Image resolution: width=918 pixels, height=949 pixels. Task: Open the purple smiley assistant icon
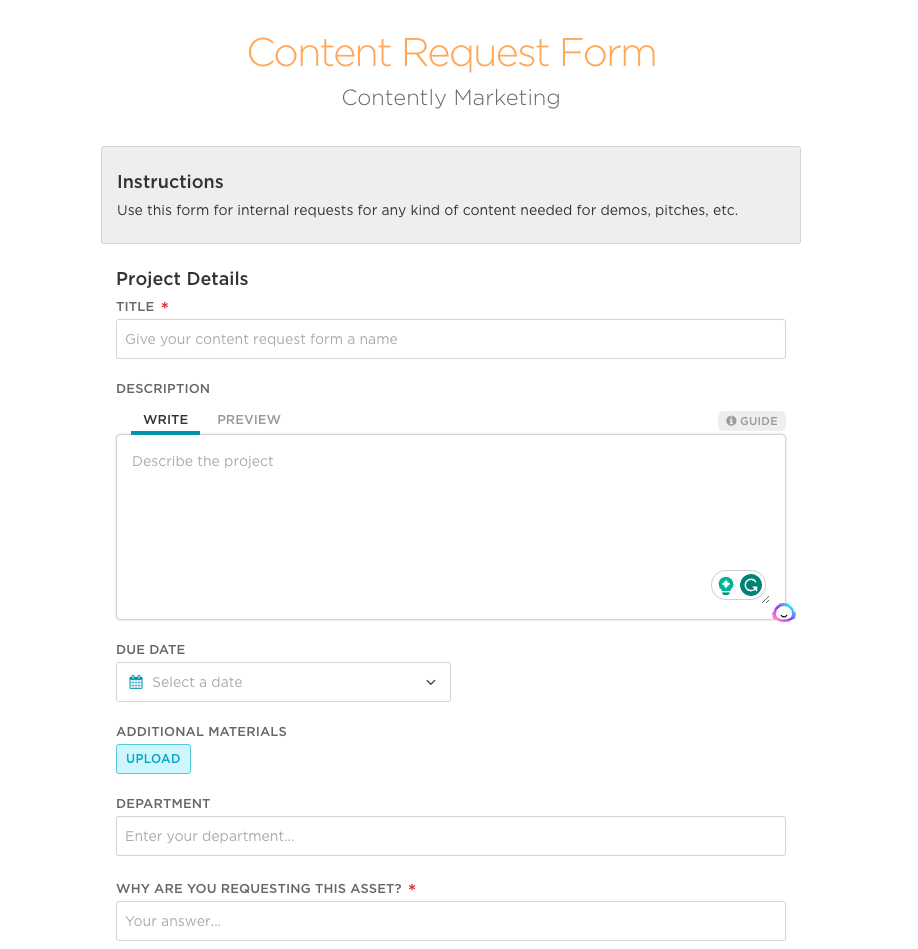click(784, 613)
